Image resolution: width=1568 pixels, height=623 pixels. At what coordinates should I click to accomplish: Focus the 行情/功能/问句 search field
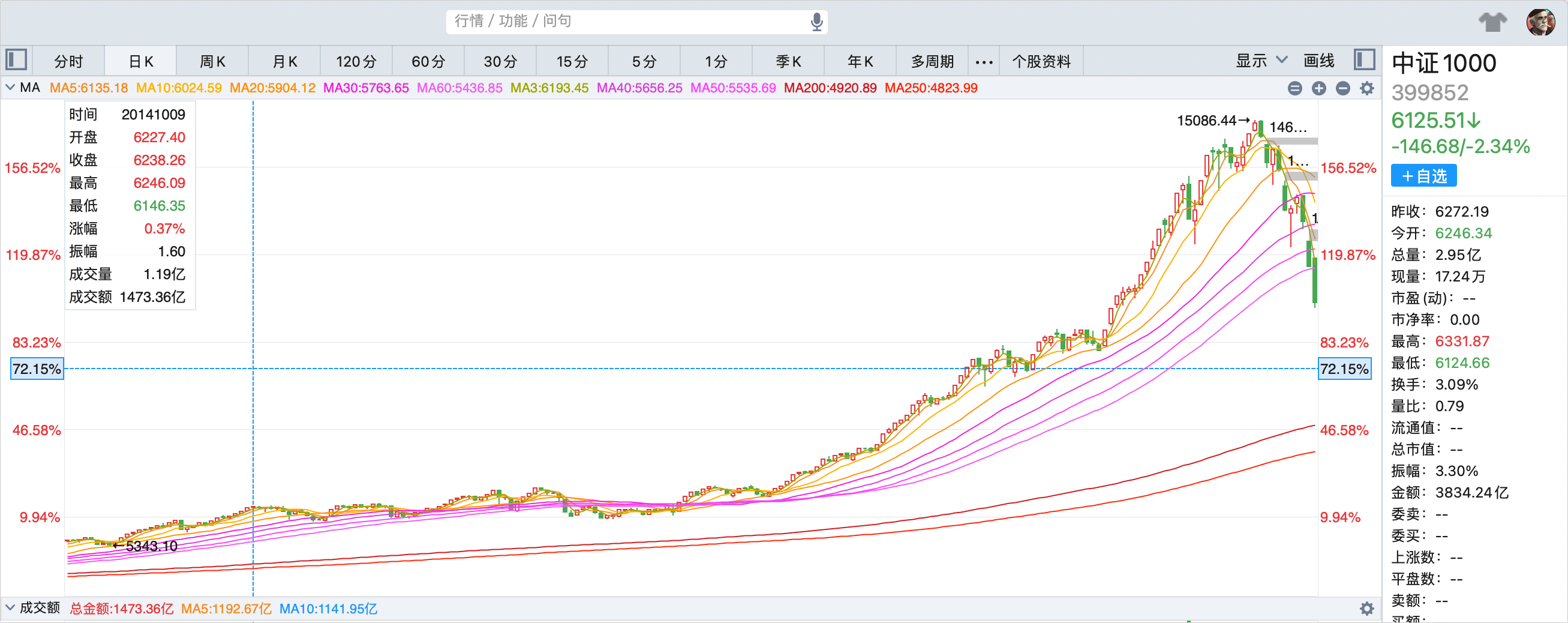627,22
